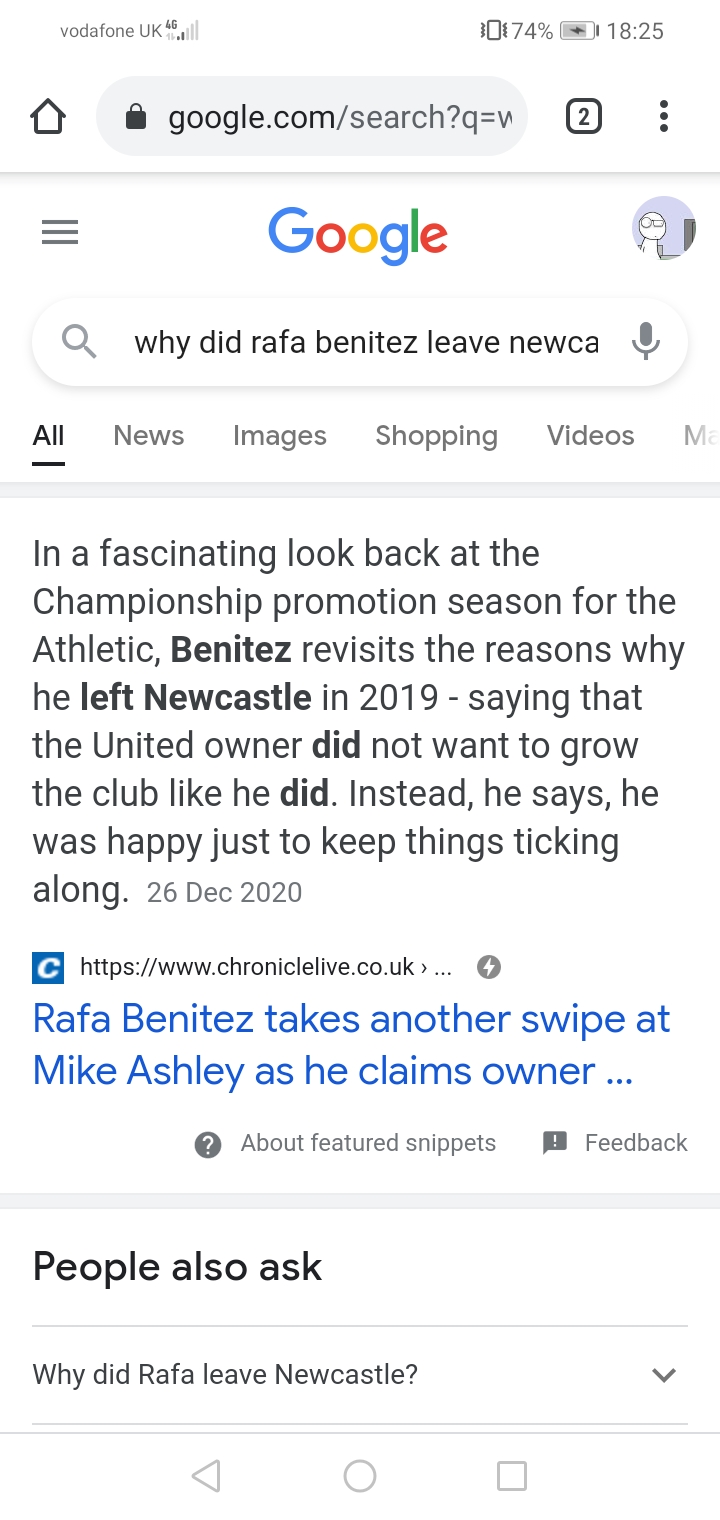The height and width of the screenshot is (1520, 720).
Task: Open the Google hamburger menu
Action: (x=59, y=233)
